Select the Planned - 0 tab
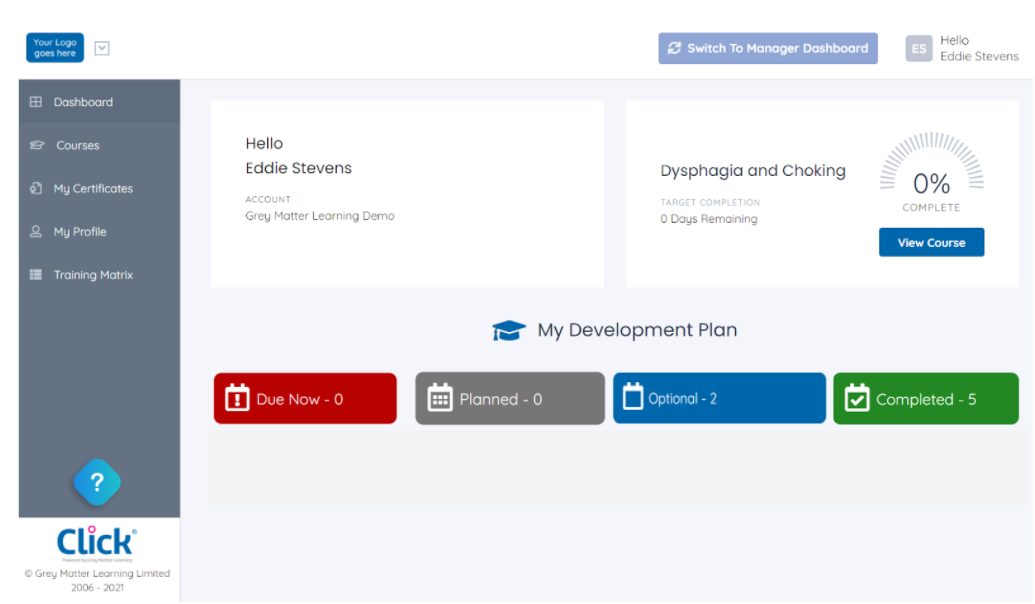 tap(510, 399)
